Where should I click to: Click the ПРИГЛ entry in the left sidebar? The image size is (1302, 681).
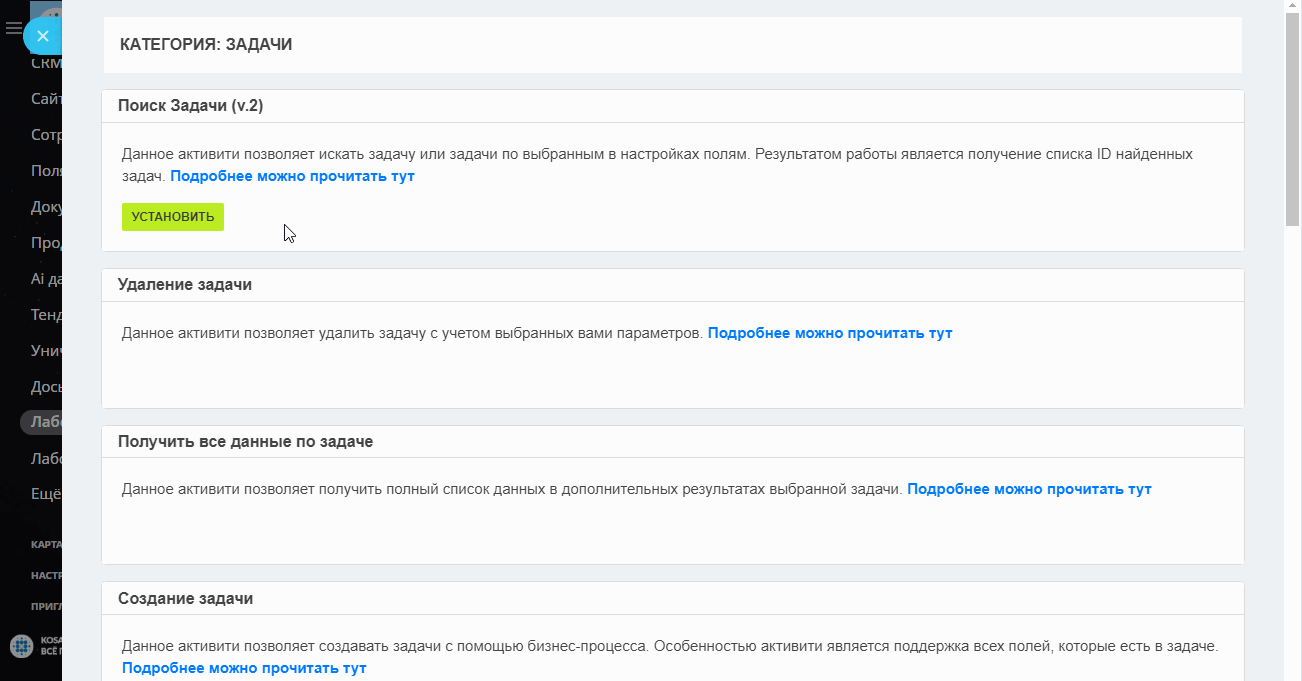pos(46,606)
